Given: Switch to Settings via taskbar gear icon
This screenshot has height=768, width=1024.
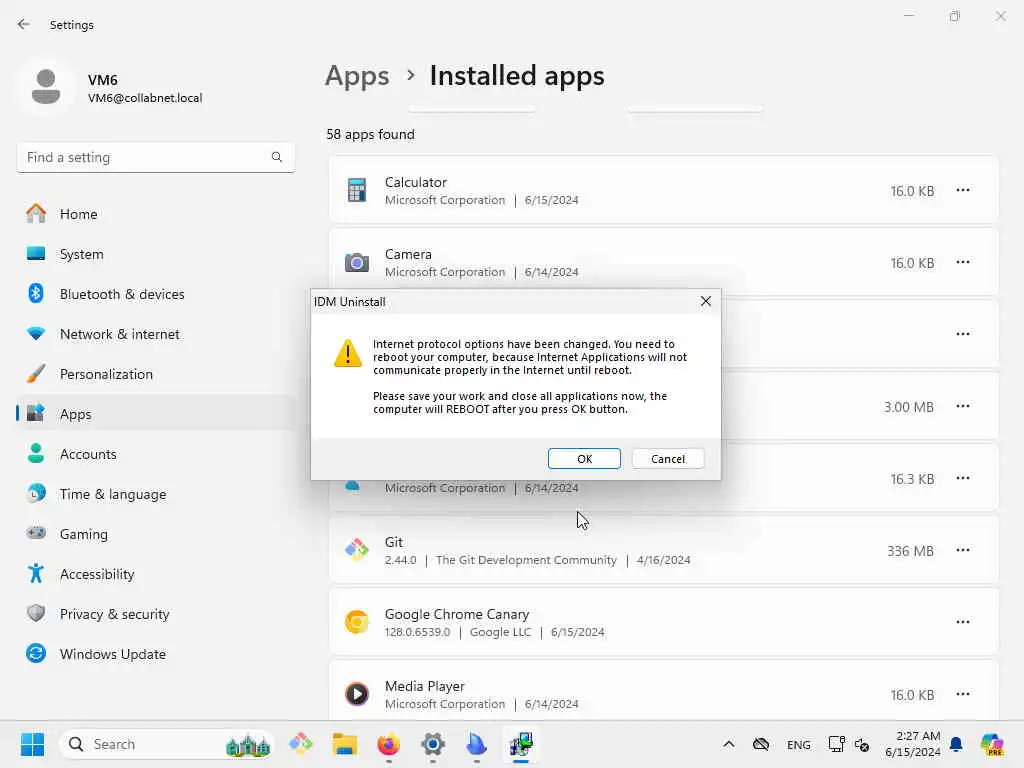Looking at the screenshot, I should click(432, 744).
